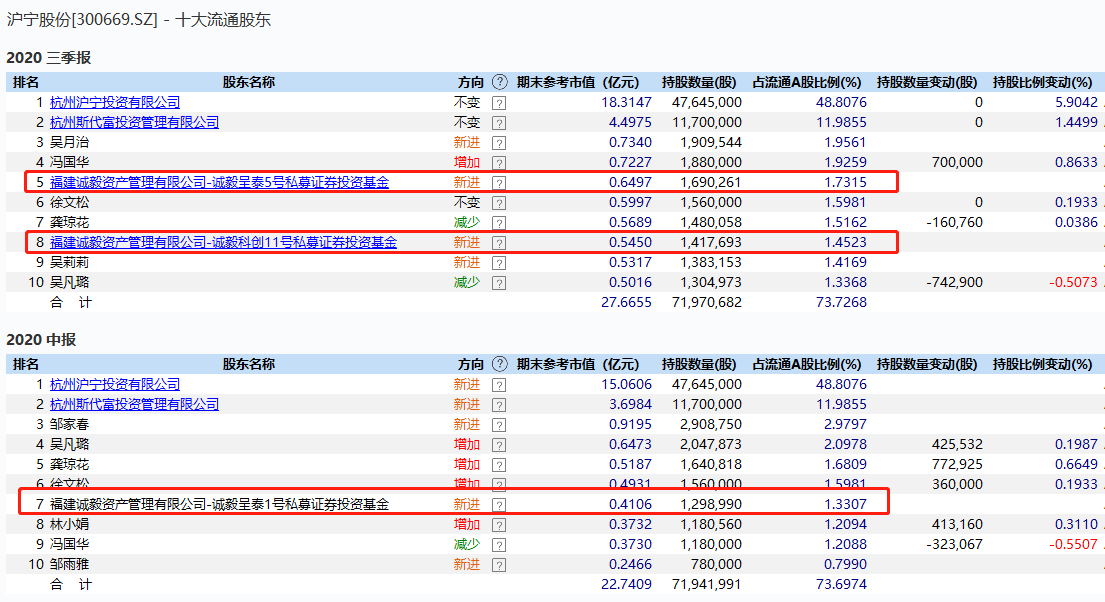Click 减少 direction label in 2020 中报 冯国华 row
This screenshot has height=602, width=1105.
(467, 543)
